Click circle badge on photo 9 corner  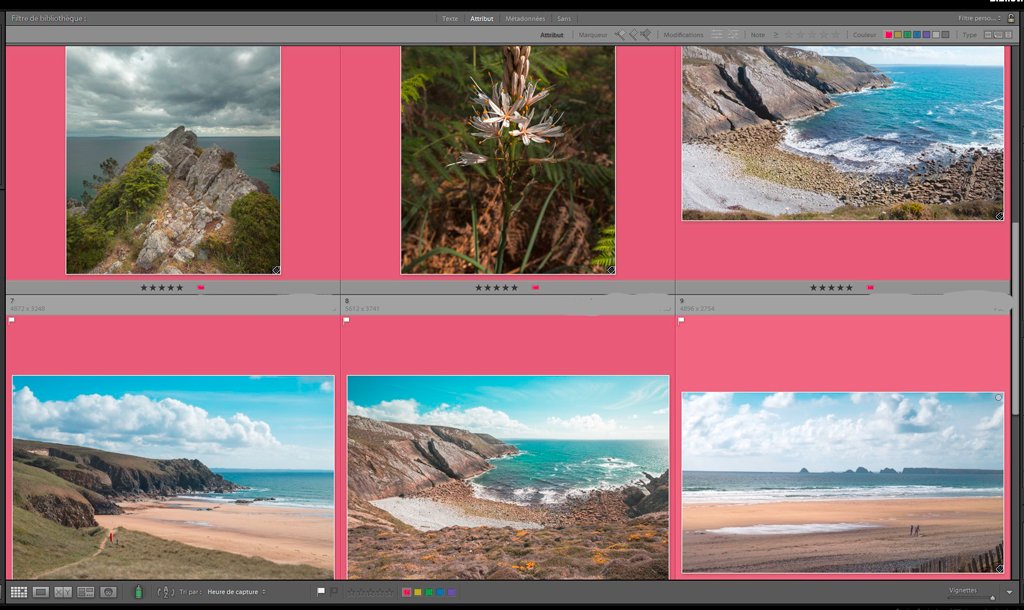[x=998, y=397]
